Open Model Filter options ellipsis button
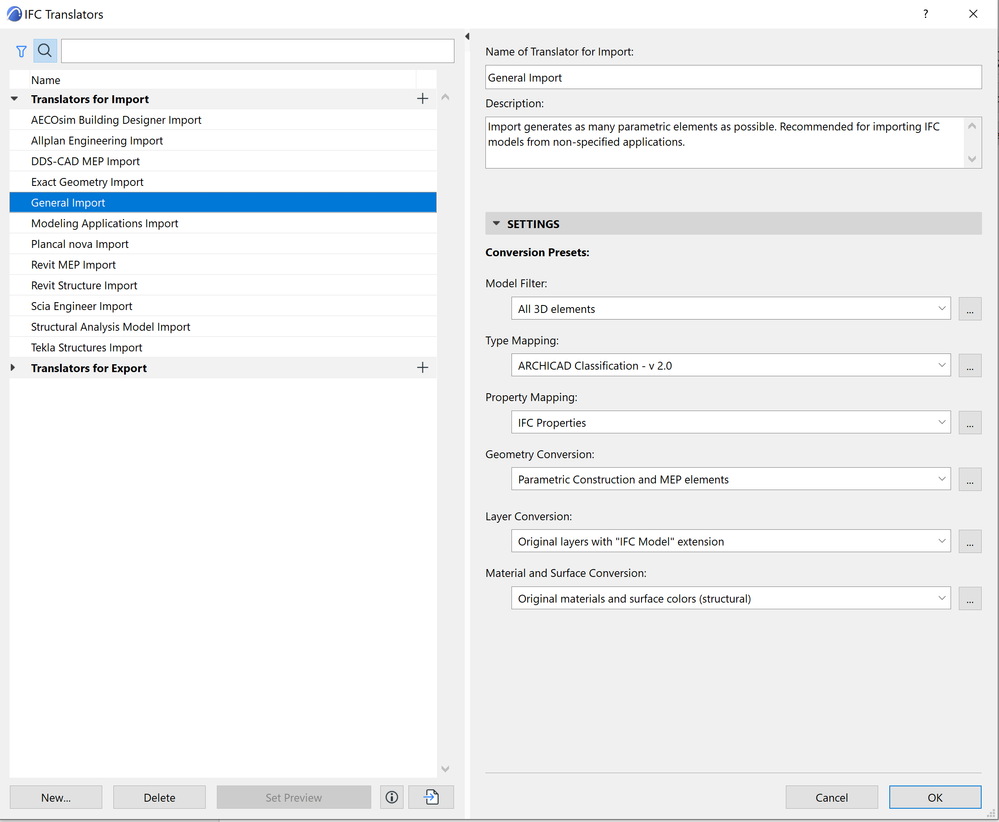Image resolution: width=999 pixels, height=822 pixels. click(x=970, y=309)
